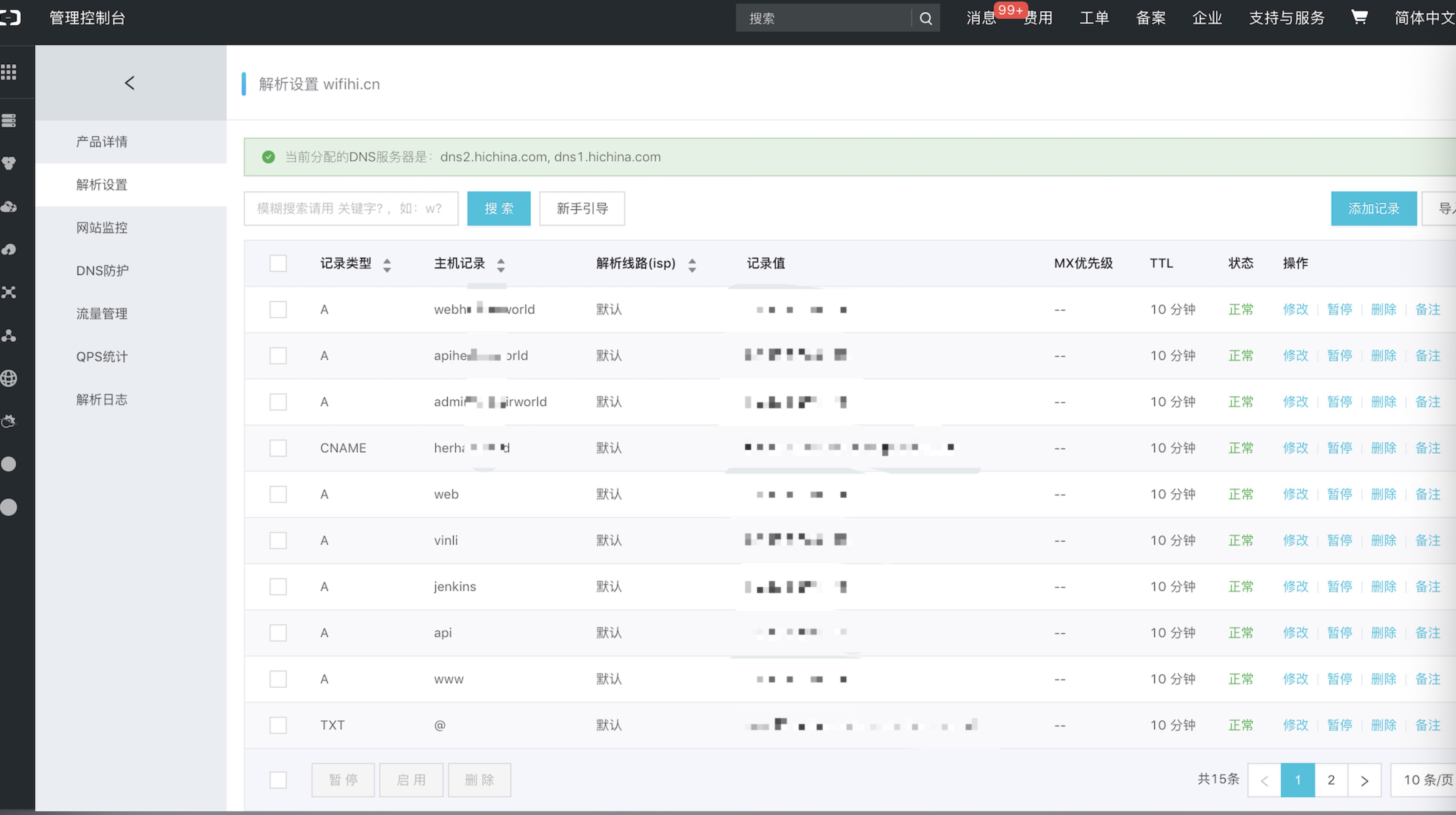This screenshot has height=815, width=1456.
Task: Open the 支持与服务 menu
Action: (x=1286, y=18)
